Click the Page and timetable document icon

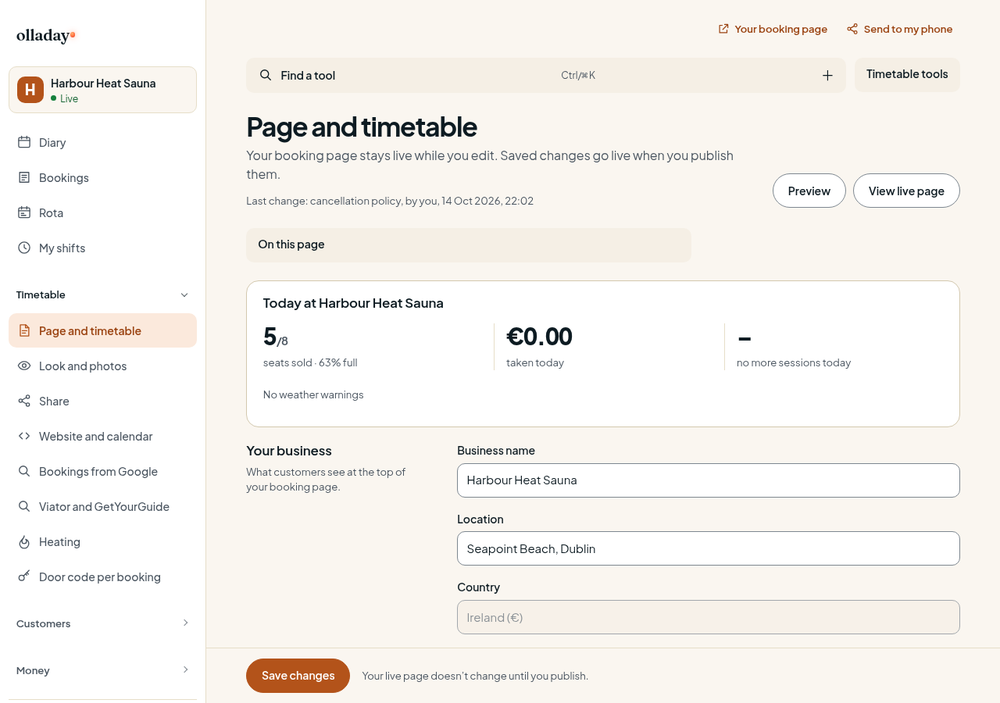(x=24, y=330)
